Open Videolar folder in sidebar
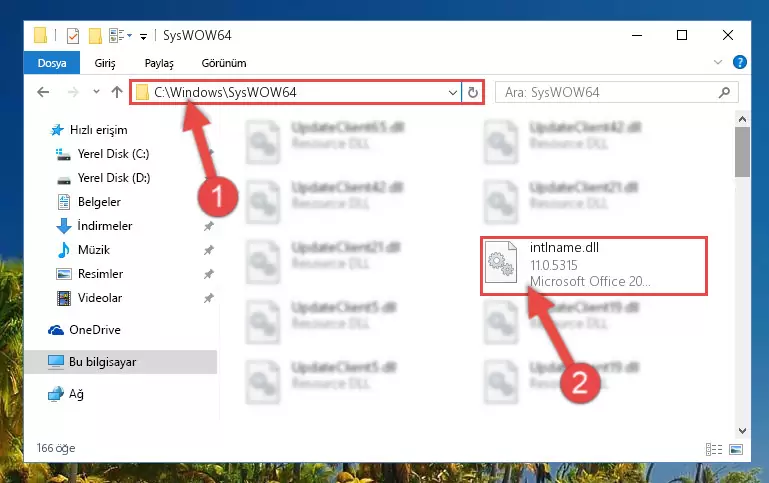The image size is (769, 483). click(100, 298)
